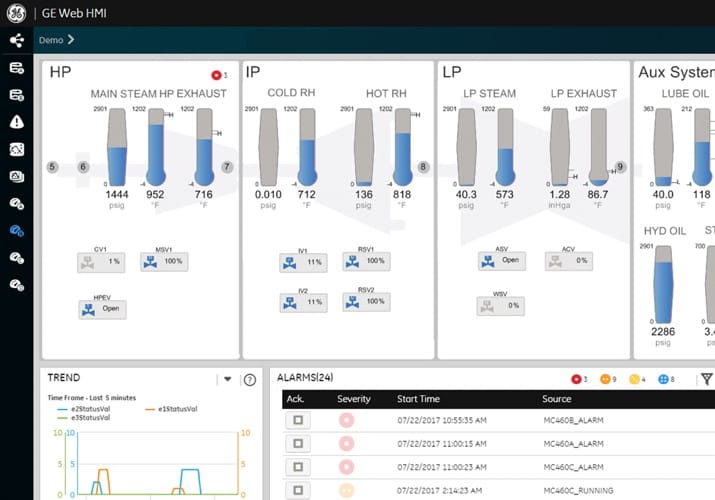Click the HP panel red alarm indicator
This screenshot has width=715, height=500.
(x=216, y=75)
